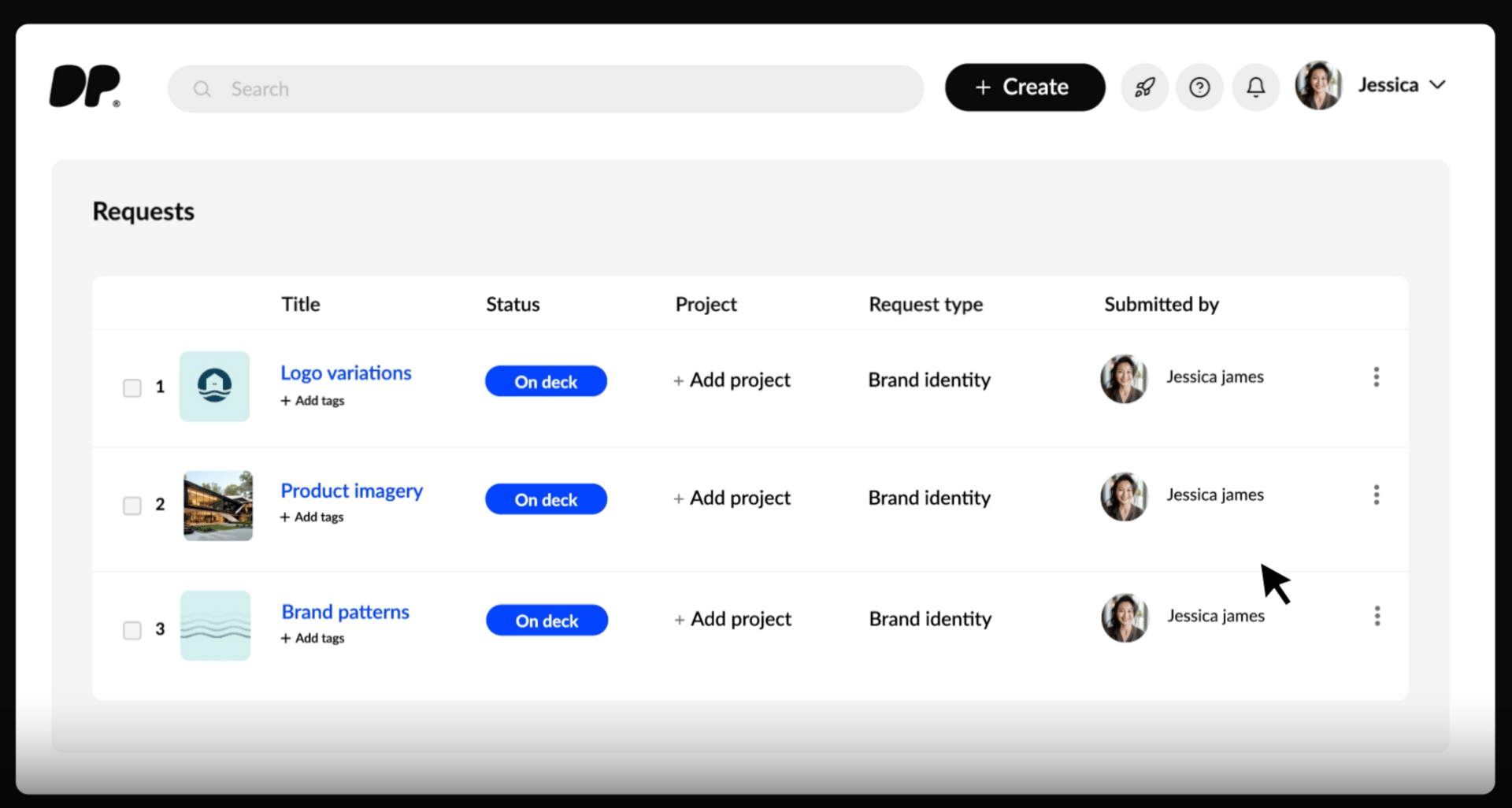This screenshot has height=808, width=1512.
Task: Click the Create button
Action: 1024,87
